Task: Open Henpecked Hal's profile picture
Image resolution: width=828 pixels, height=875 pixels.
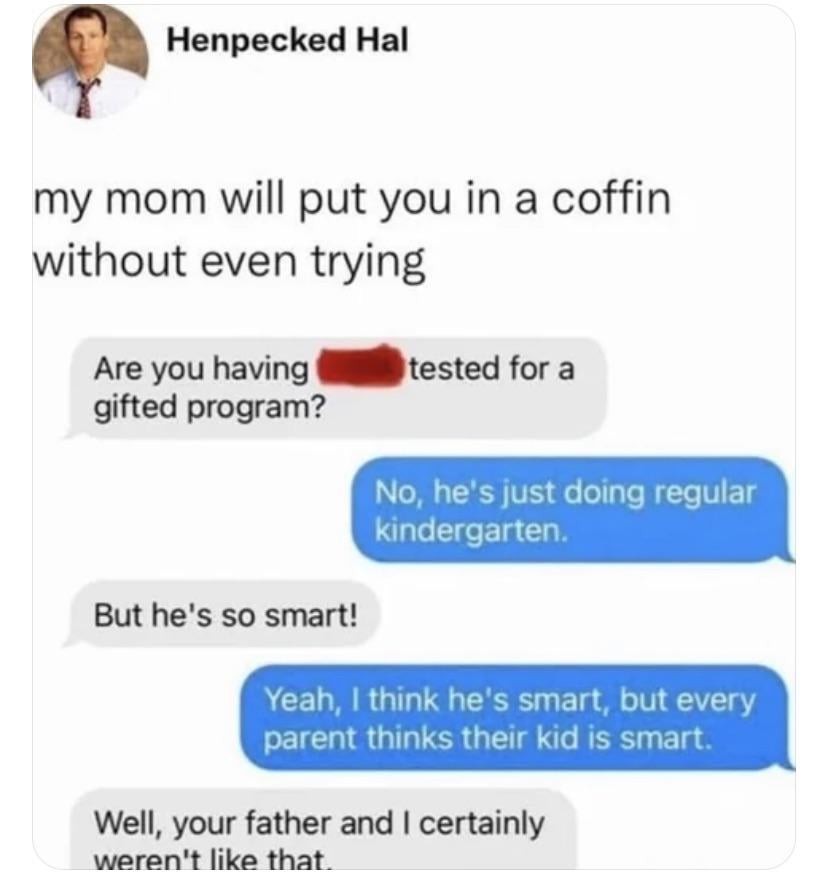Action: pyautogui.click(x=90, y=62)
